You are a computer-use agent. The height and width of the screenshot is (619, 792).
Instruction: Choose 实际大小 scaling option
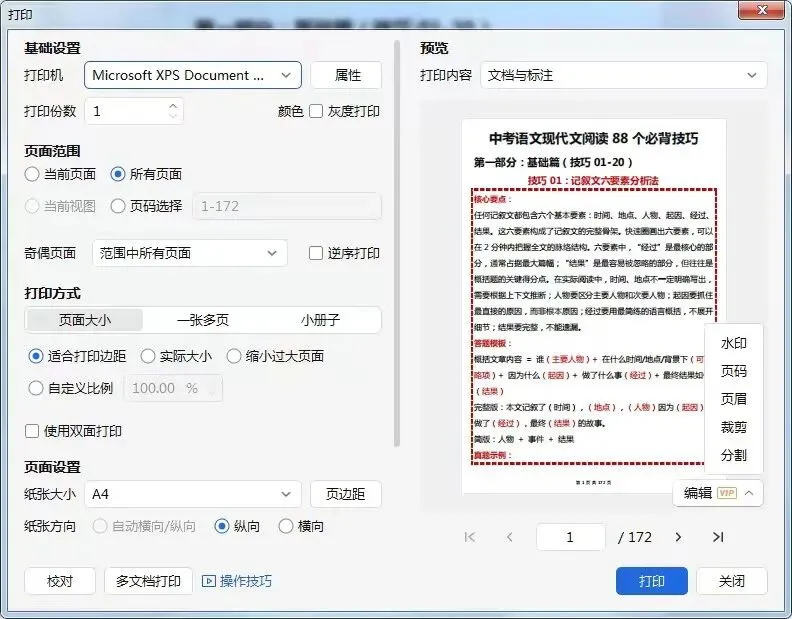pyautogui.click(x=147, y=356)
